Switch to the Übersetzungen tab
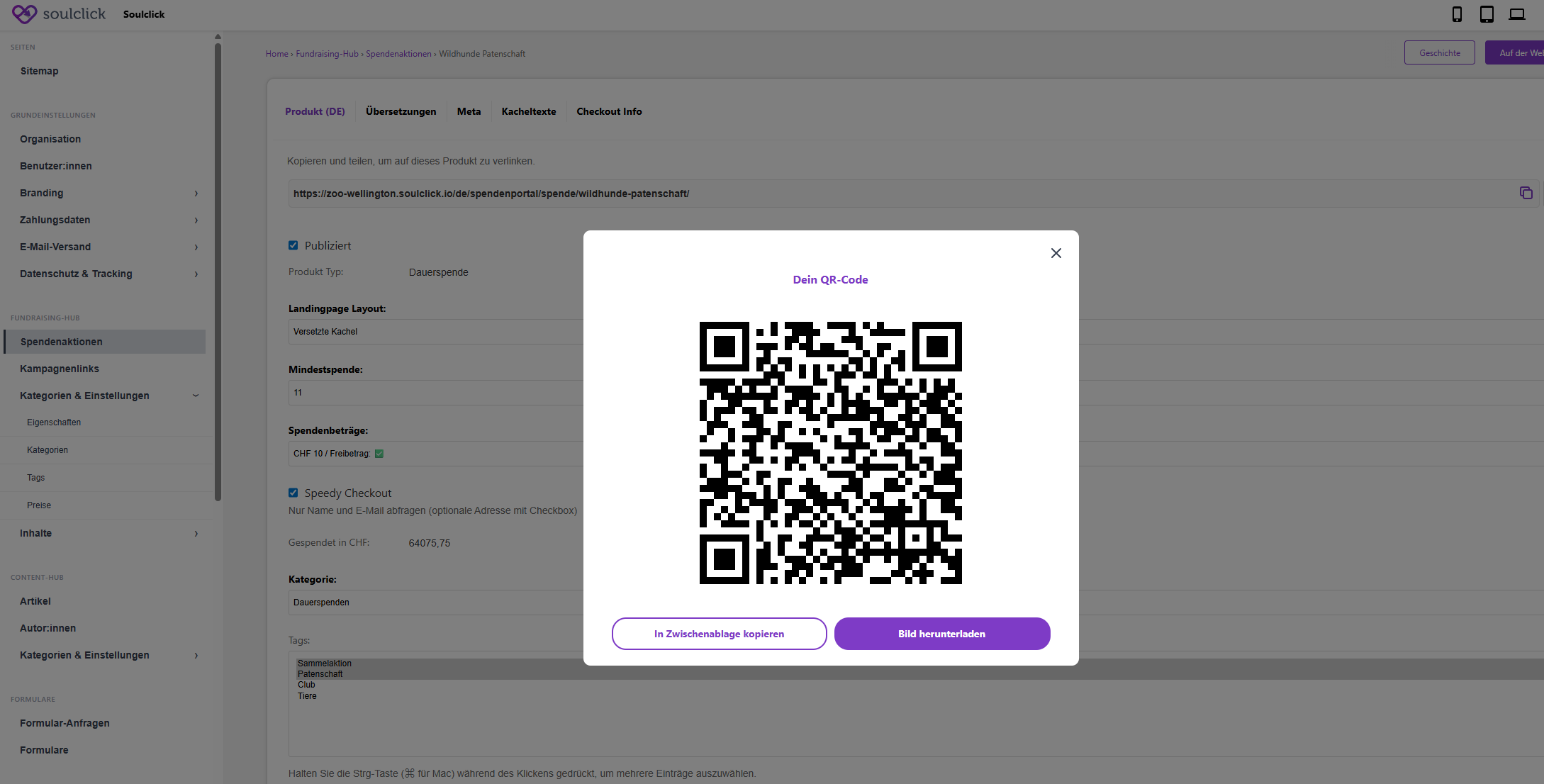 (401, 111)
